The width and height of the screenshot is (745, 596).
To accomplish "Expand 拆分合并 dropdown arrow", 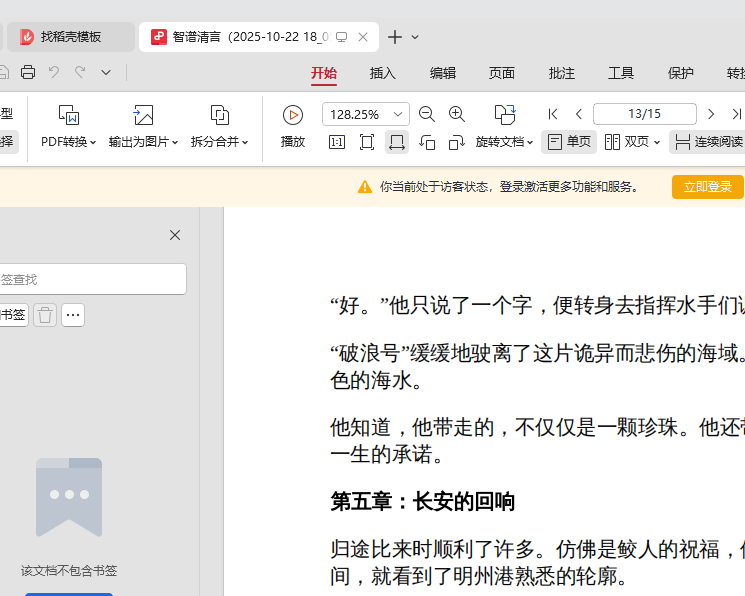I will click(x=245, y=142).
